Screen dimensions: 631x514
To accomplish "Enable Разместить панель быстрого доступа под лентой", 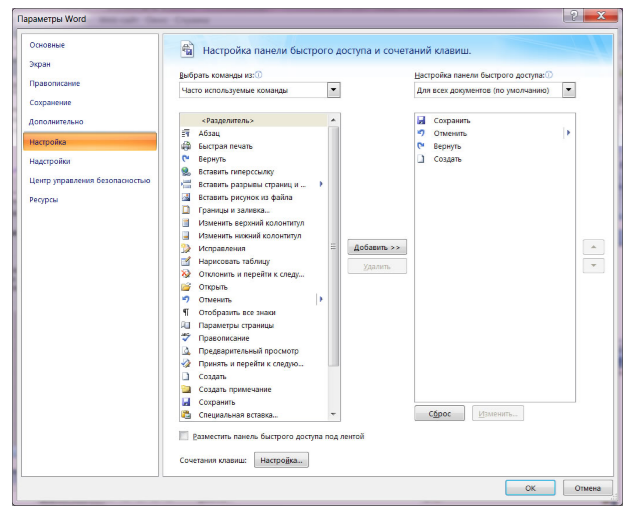I will (x=183, y=436).
